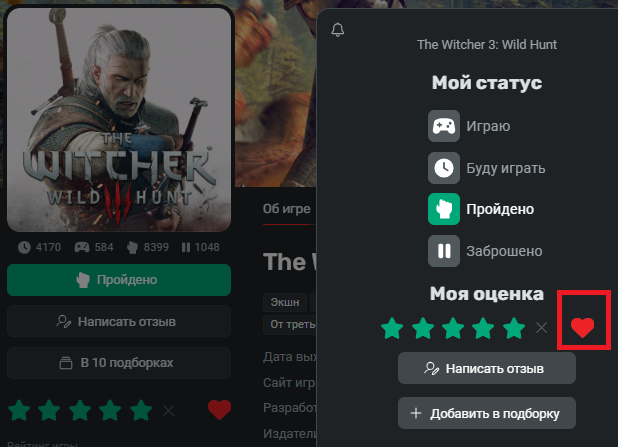Select the Играю gamepad status icon
Screen dimensions: 618x447
pyautogui.click(x=444, y=126)
